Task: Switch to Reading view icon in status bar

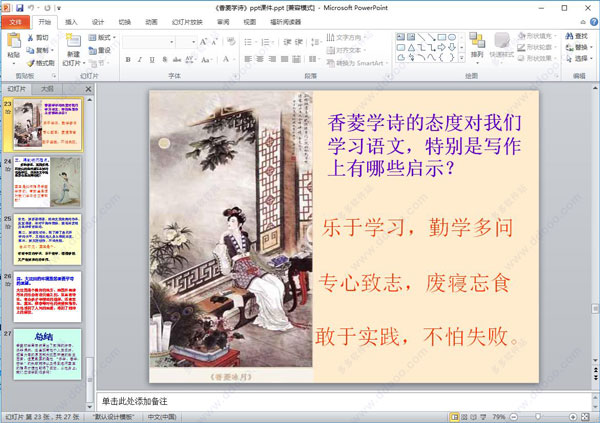Action: [473, 417]
